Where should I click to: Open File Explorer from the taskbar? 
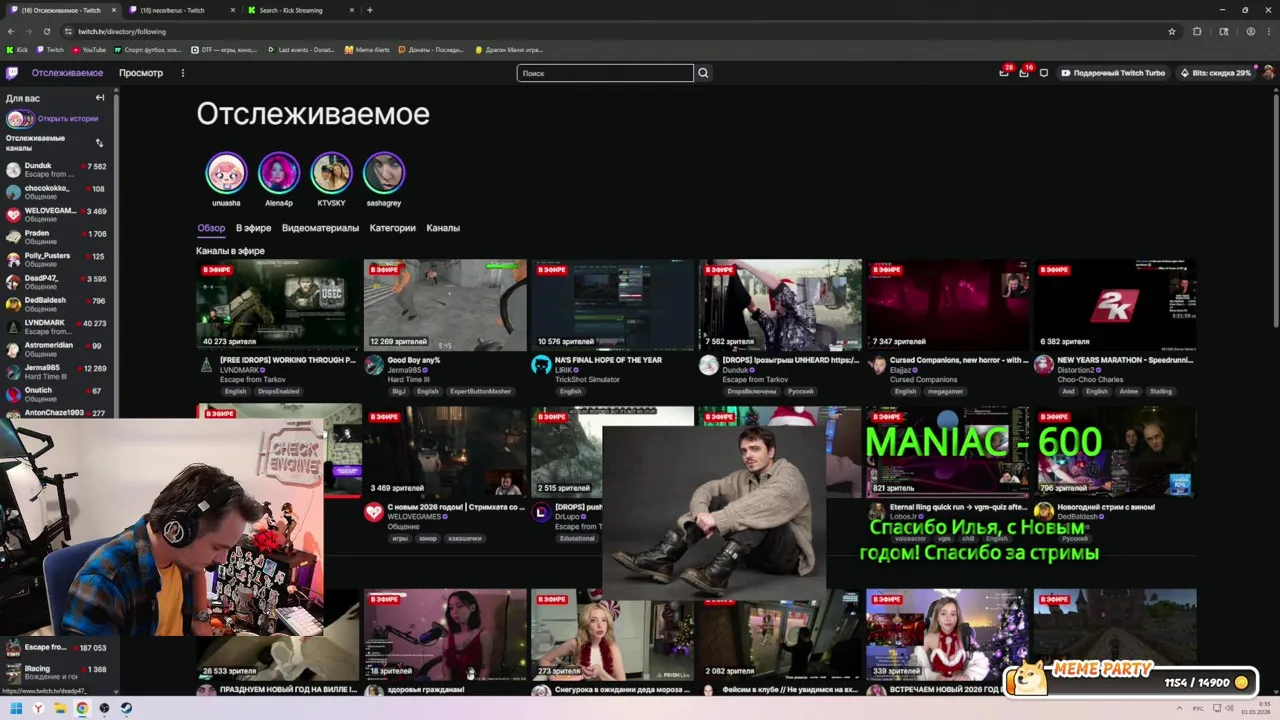click(x=60, y=708)
